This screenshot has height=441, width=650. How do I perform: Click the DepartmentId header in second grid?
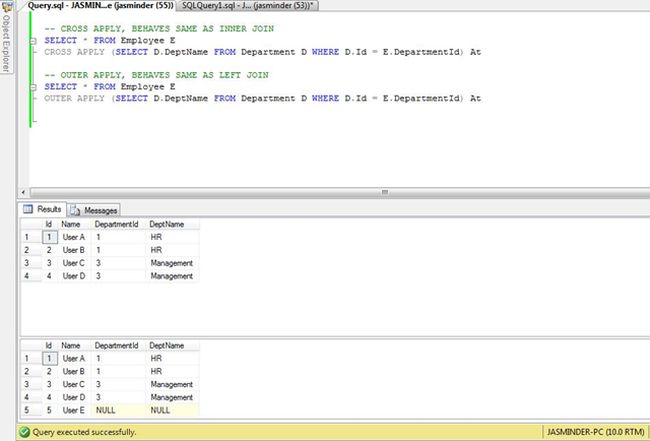(115, 345)
